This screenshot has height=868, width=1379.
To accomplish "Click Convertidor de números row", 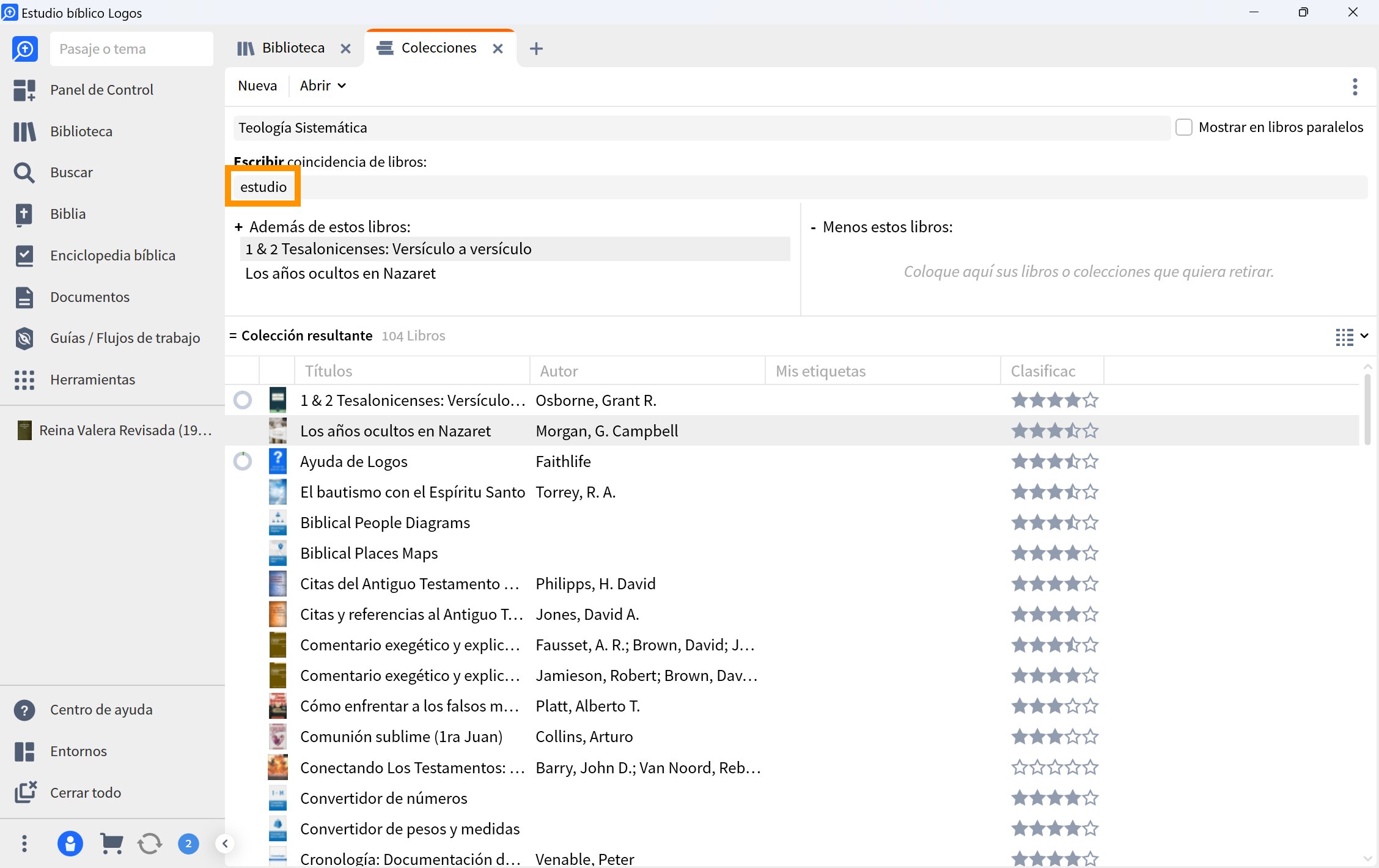I will tap(792, 798).
